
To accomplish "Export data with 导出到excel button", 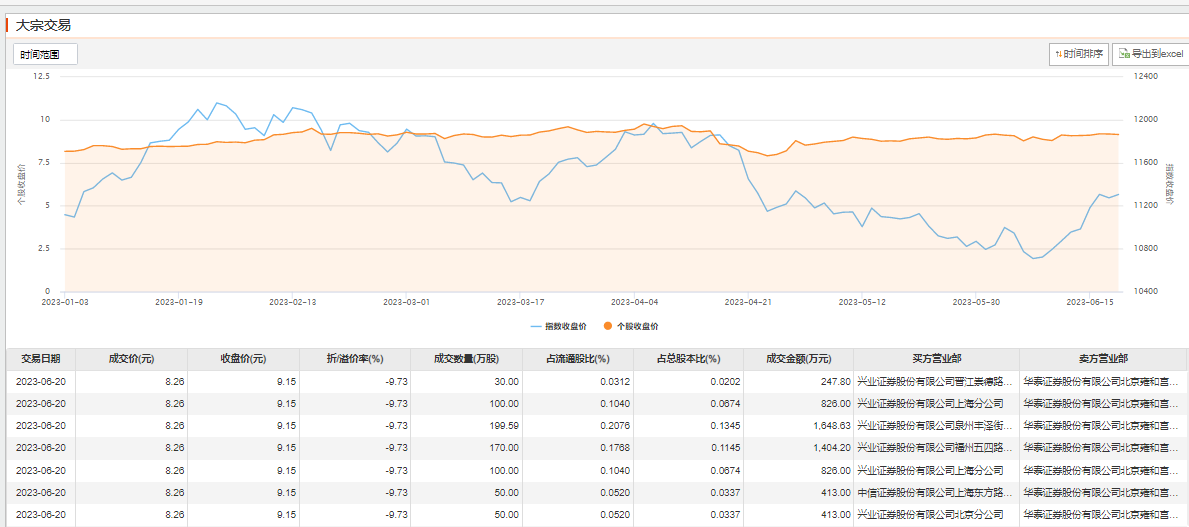I will click(1151, 54).
